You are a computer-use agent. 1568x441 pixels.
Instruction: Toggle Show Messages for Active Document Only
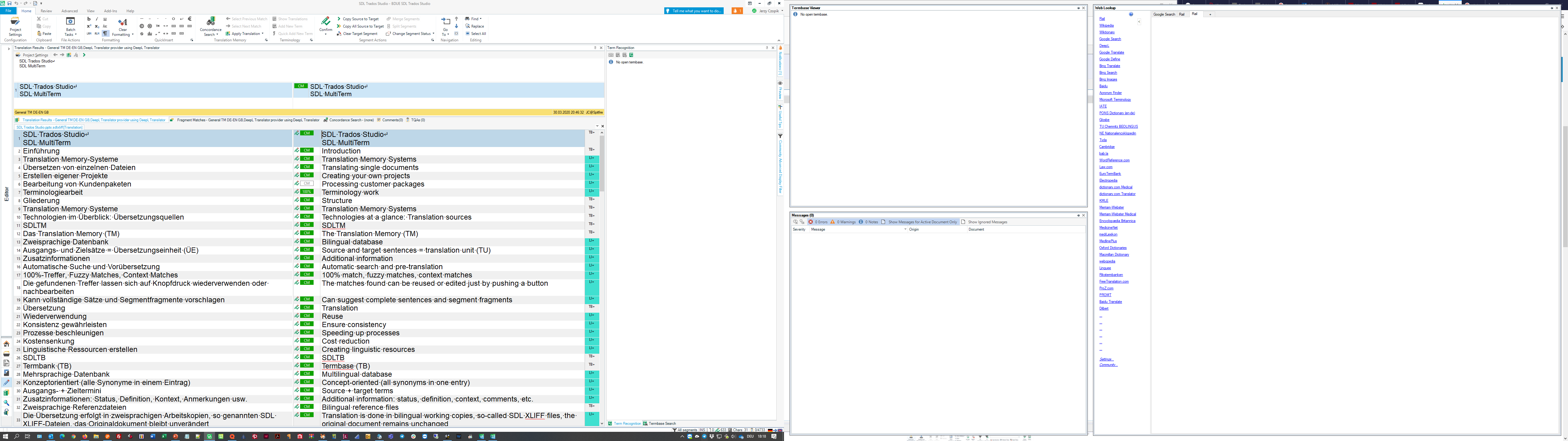tap(919, 222)
